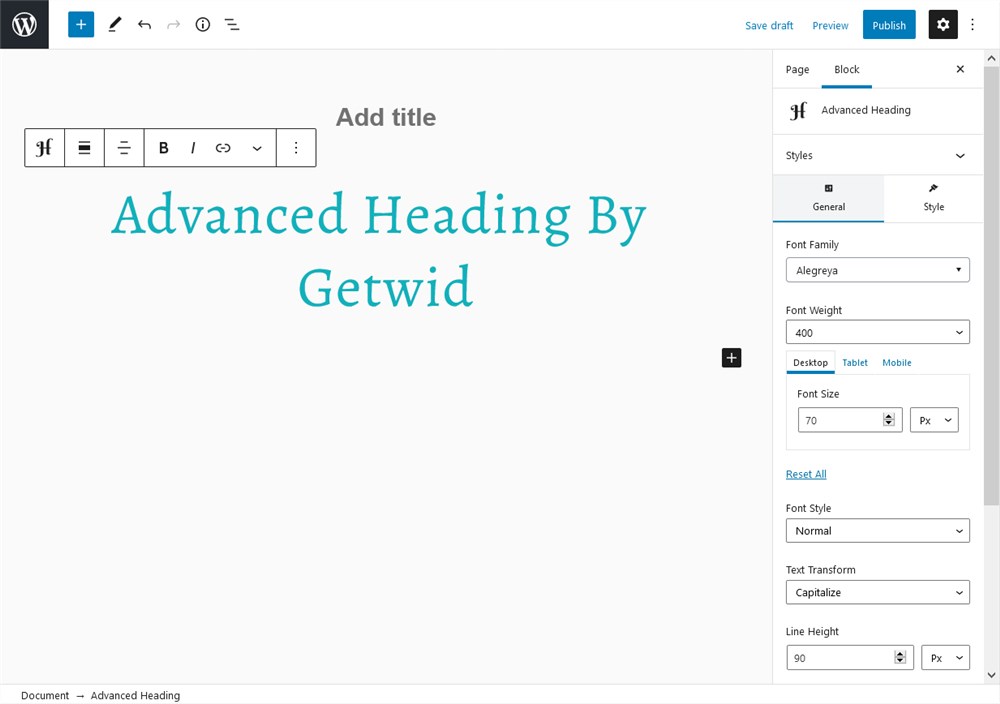Select the Desktop device tab

(810, 362)
